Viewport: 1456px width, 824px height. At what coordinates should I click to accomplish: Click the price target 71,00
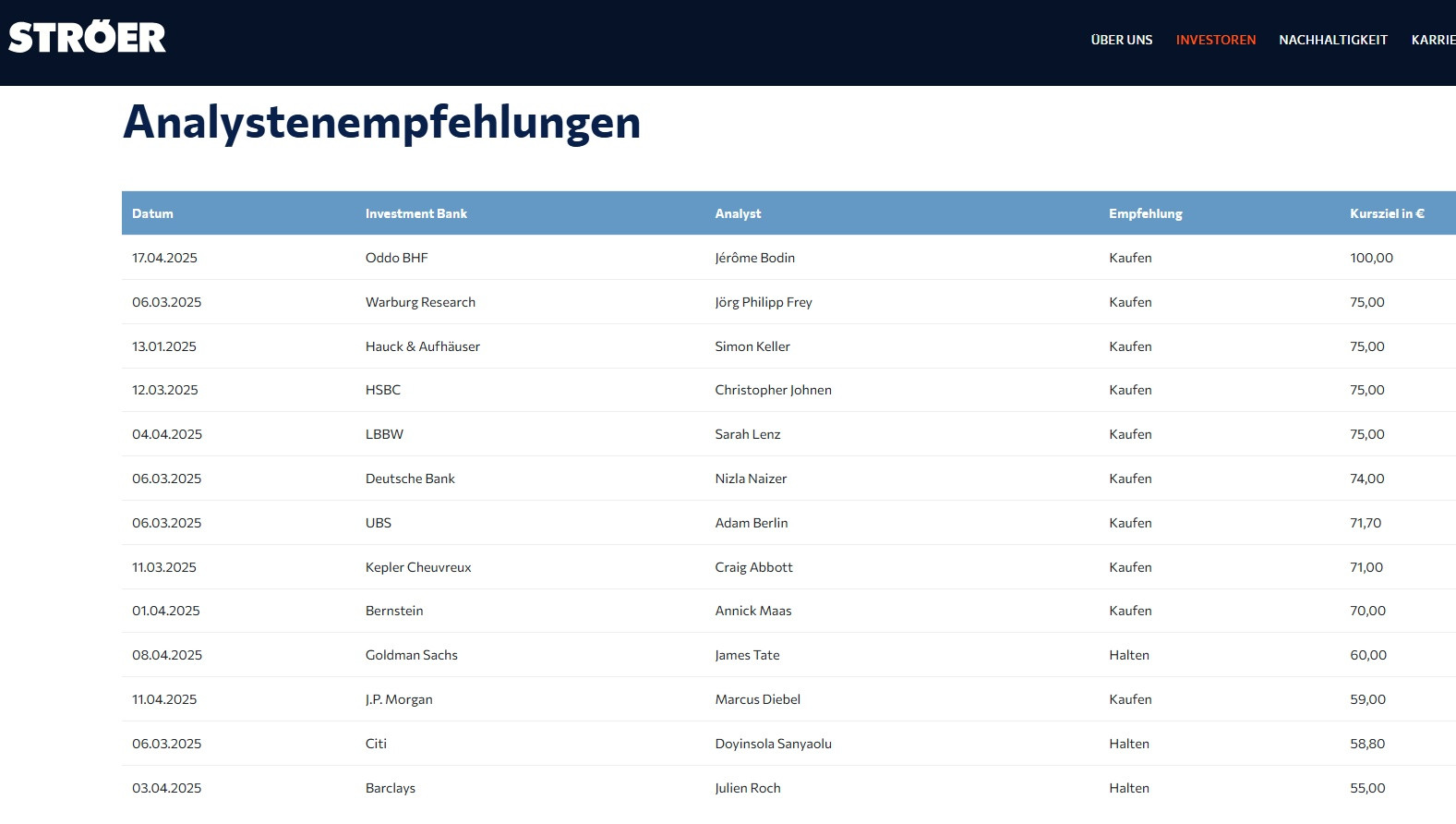point(1366,567)
